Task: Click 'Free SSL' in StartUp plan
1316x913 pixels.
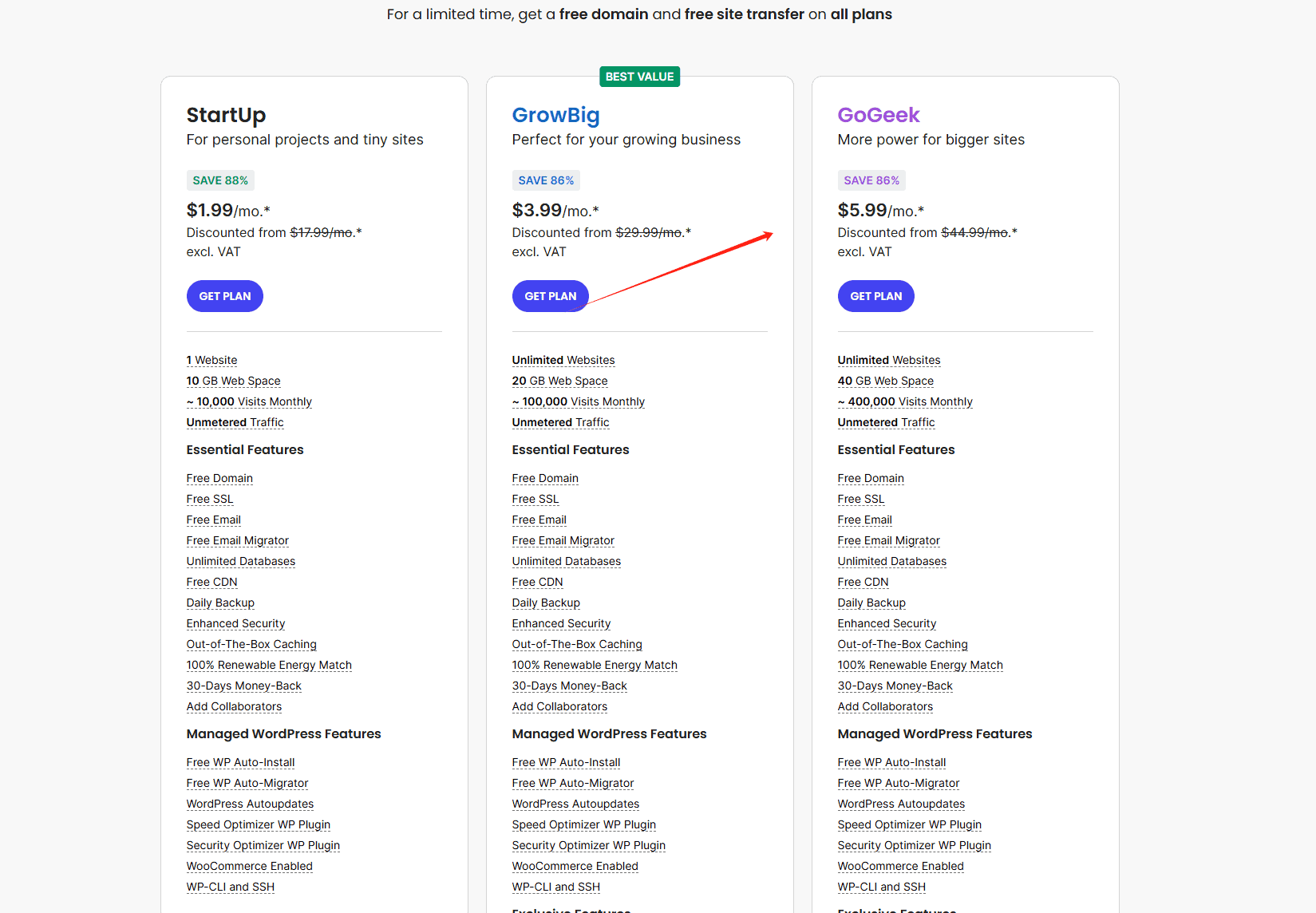Action: [x=210, y=499]
